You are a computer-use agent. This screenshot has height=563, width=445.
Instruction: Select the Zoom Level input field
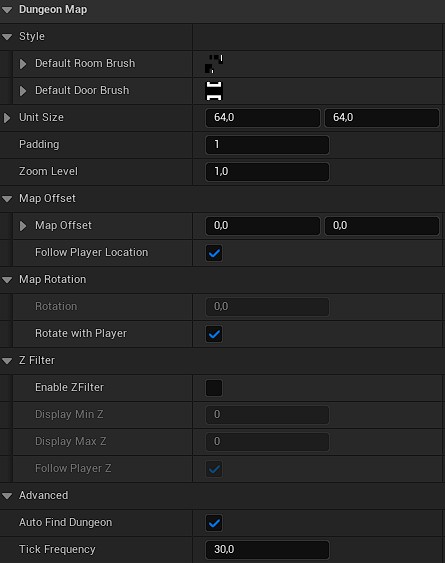(267, 172)
